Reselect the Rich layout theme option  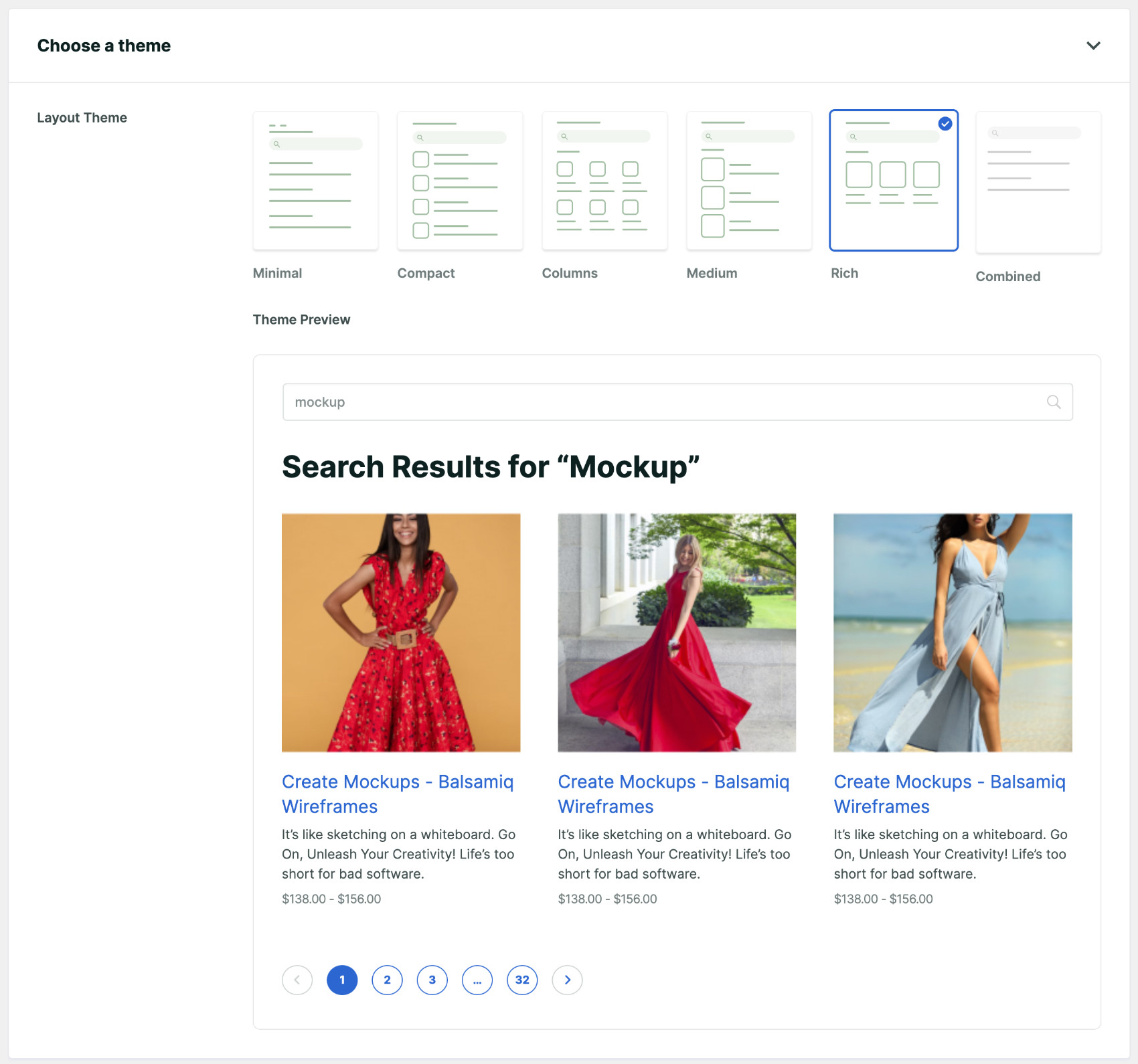pos(894,181)
